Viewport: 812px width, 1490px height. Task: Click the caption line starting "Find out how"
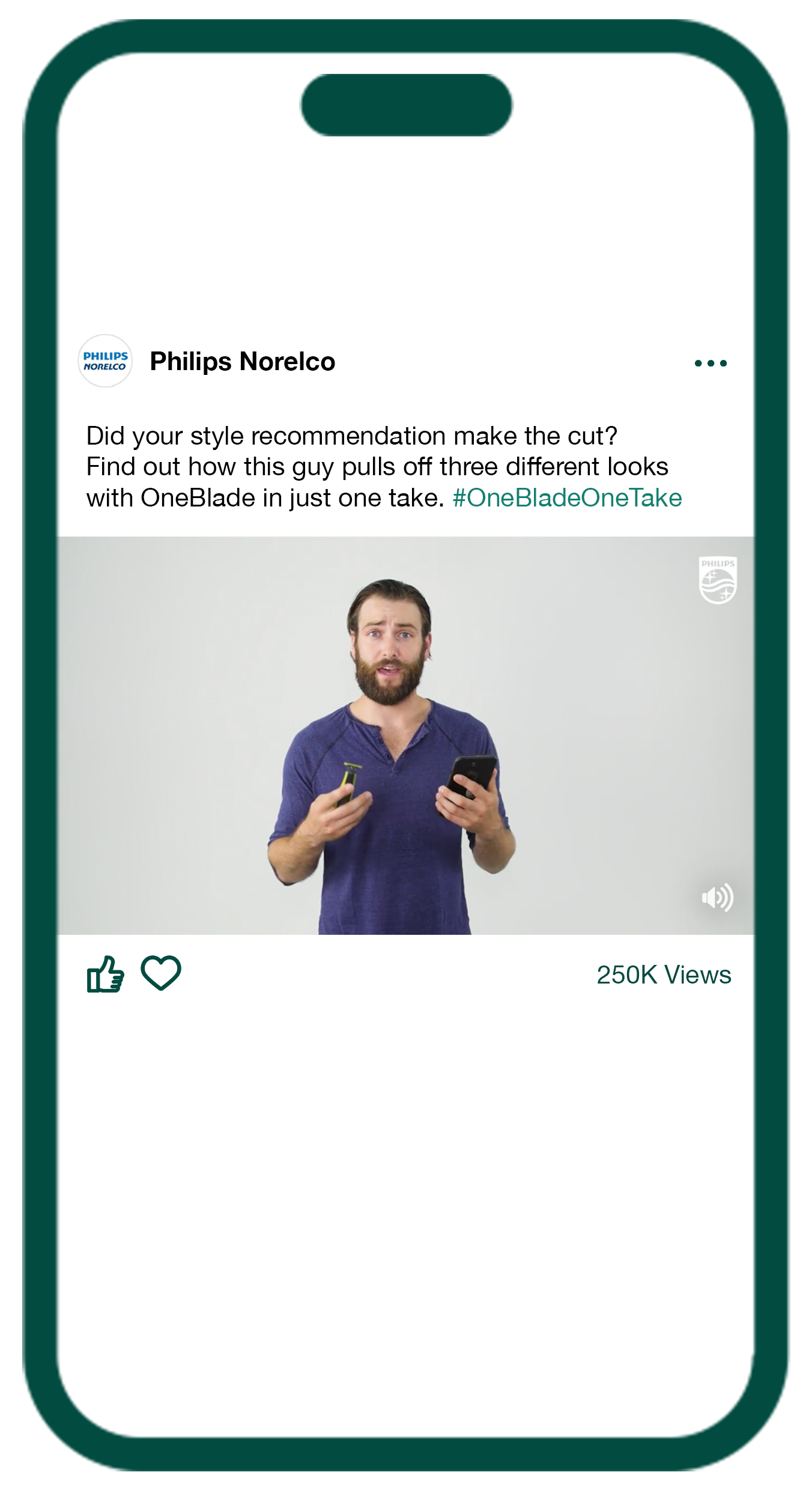click(377, 467)
